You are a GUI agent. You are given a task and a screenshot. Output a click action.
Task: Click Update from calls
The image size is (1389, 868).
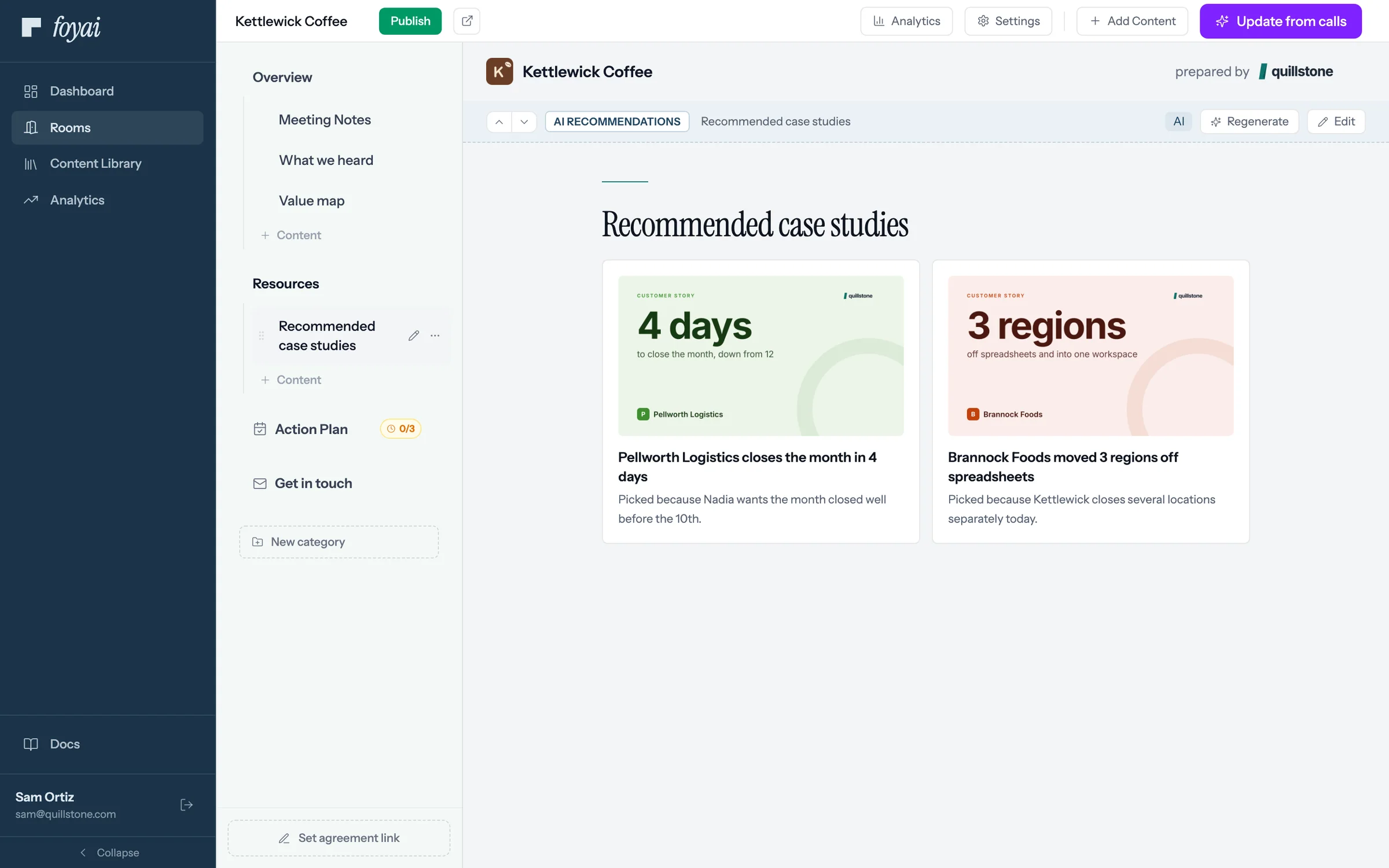(1280, 21)
